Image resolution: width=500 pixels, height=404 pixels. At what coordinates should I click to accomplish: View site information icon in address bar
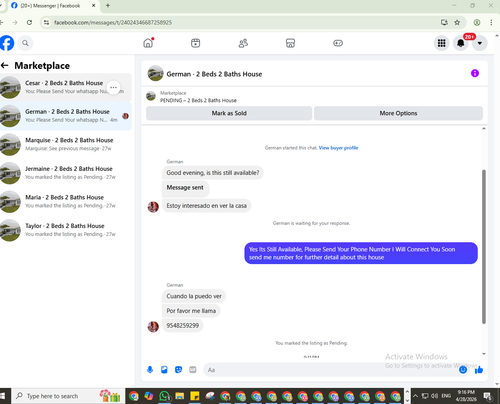(x=47, y=22)
